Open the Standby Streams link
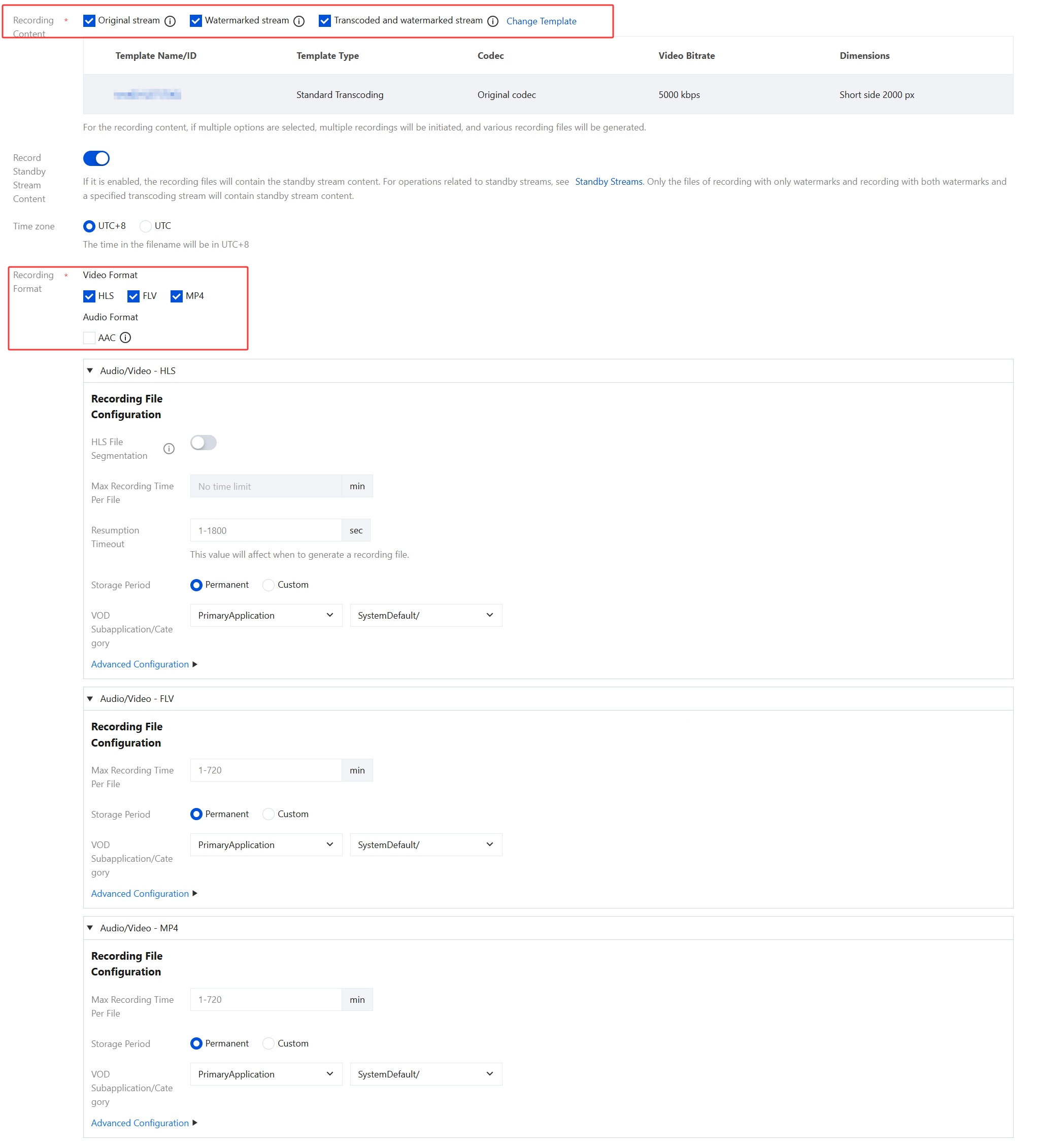The width and height of the screenshot is (1037, 1148). (x=608, y=182)
